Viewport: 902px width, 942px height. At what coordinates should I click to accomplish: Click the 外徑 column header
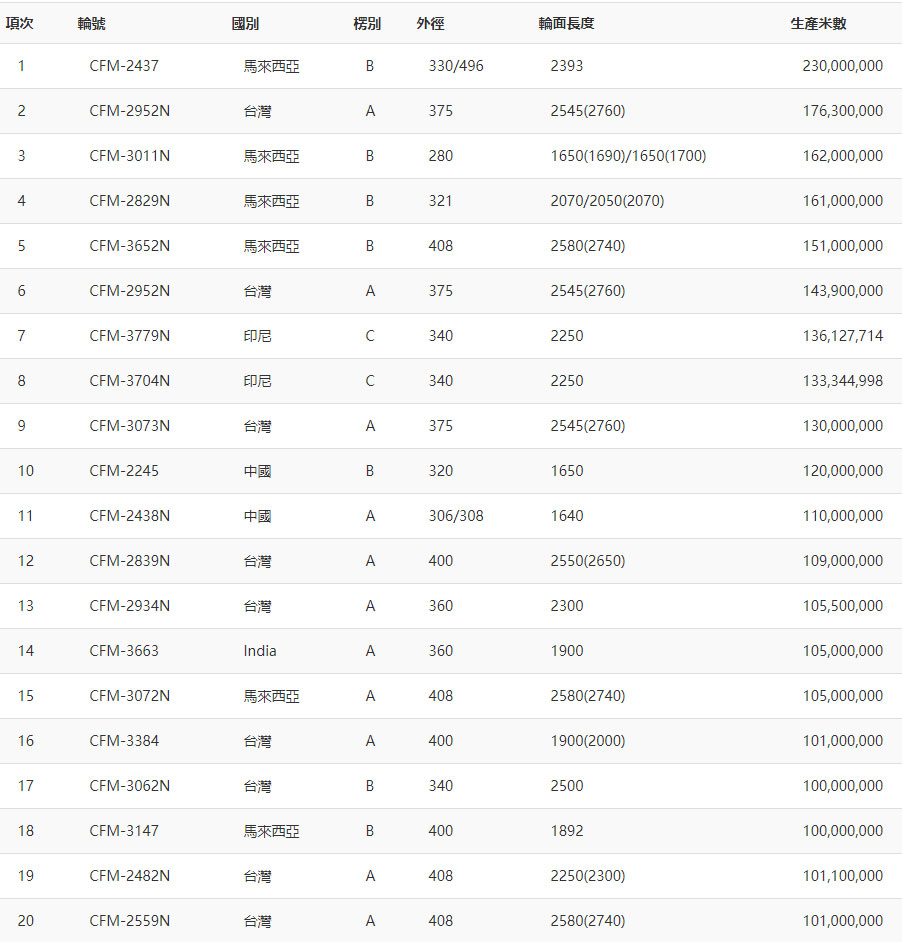pos(430,23)
